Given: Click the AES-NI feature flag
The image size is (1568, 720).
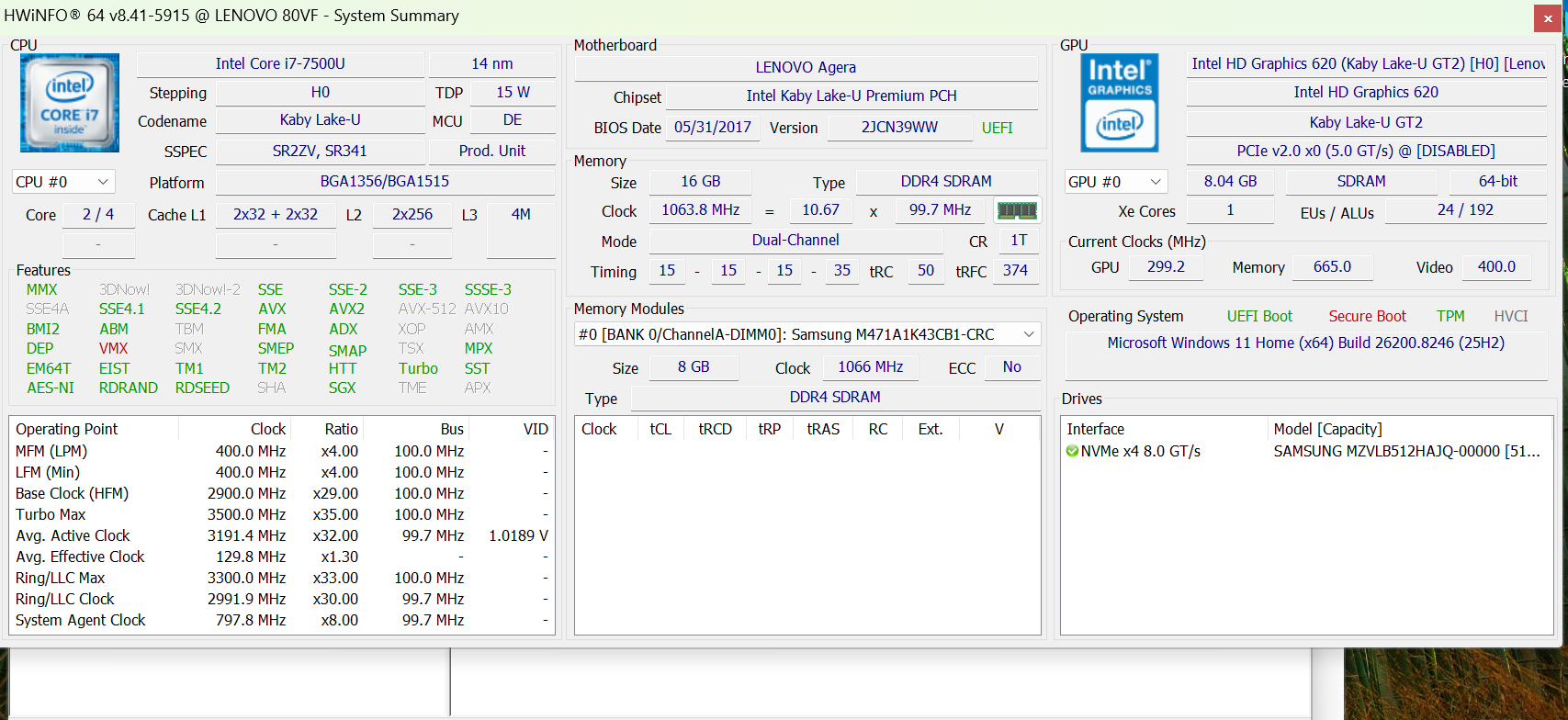Looking at the screenshot, I should tap(51, 388).
